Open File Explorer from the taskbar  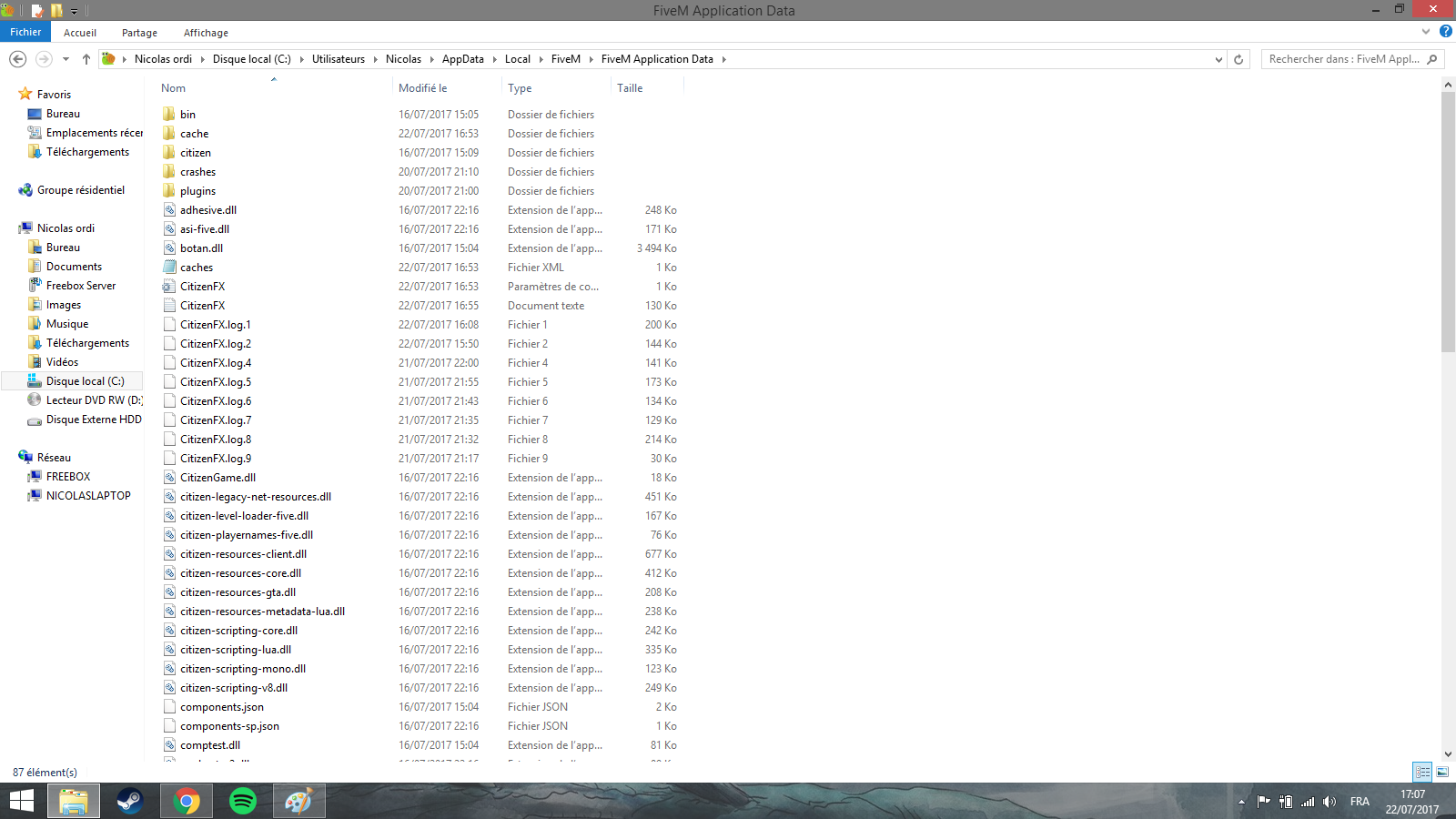point(74,801)
